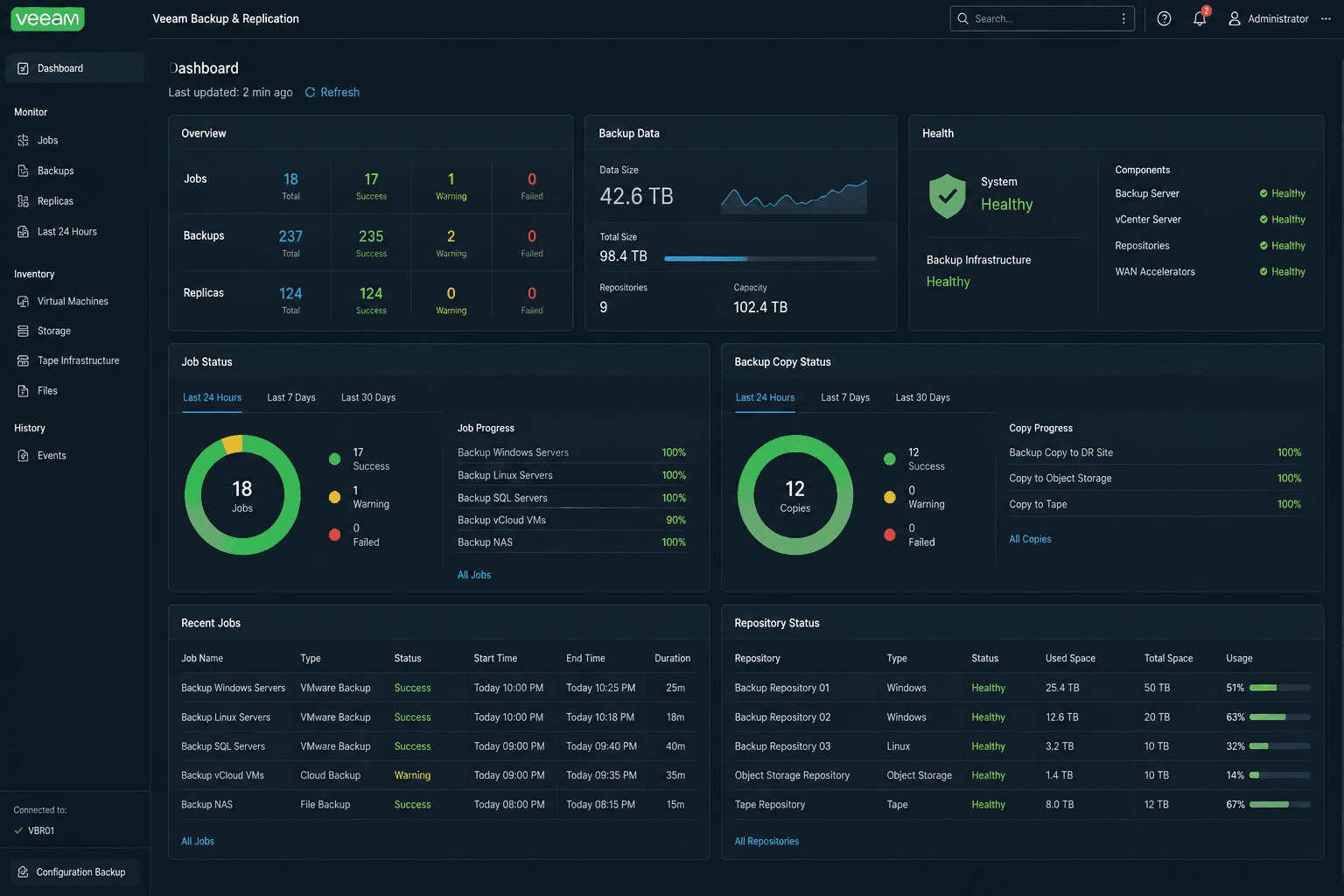1344x896 pixels.
Task: Open All Jobs link in Job Progress
Action: [474, 575]
